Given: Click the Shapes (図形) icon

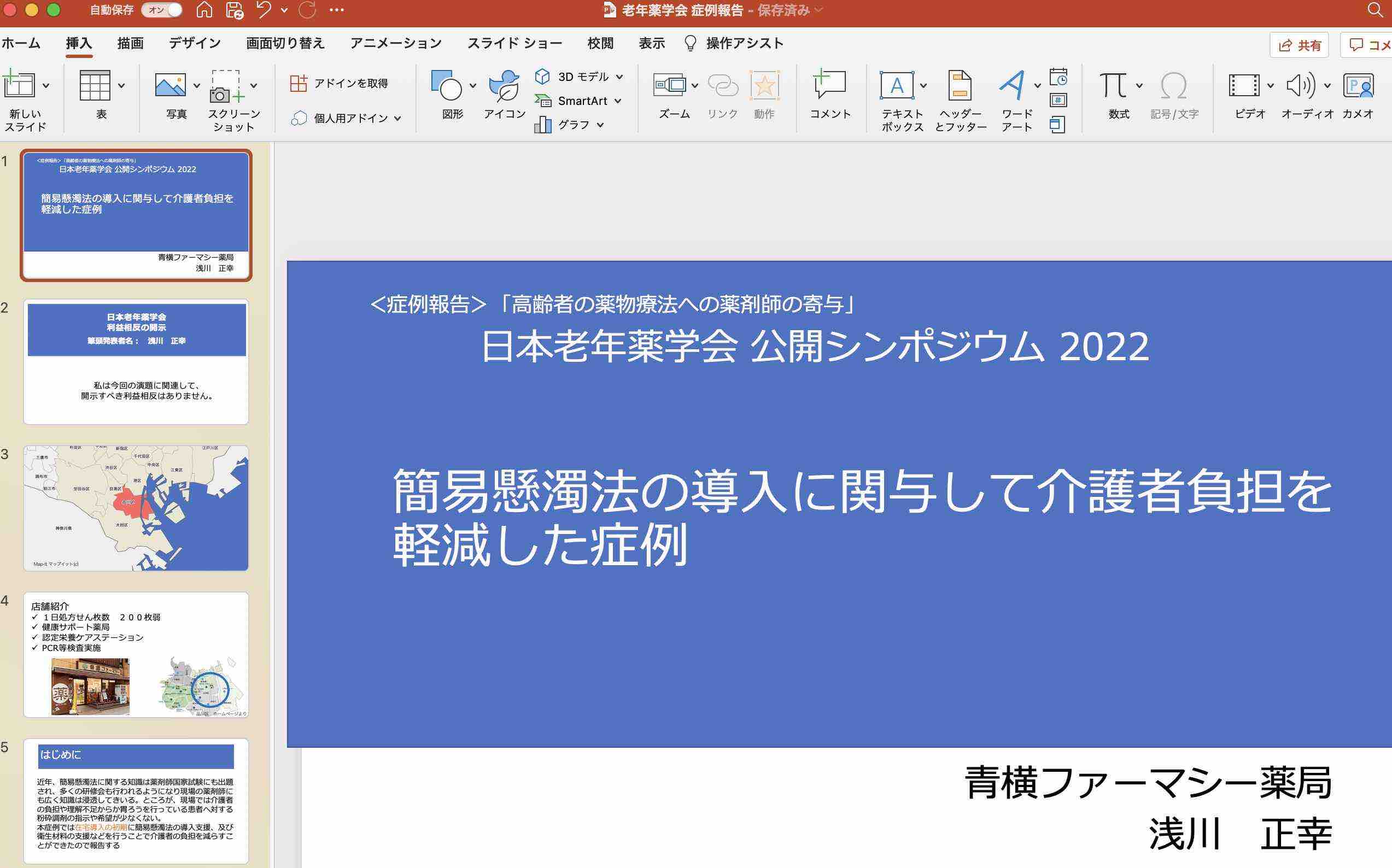Looking at the screenshot, I should (x=446, y=85).
